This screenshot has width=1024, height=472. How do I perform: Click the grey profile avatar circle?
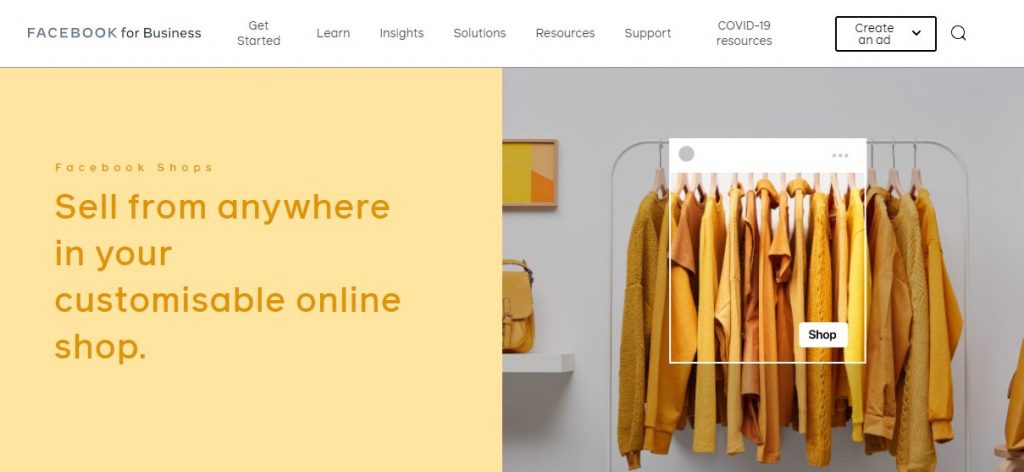[686, 154]
